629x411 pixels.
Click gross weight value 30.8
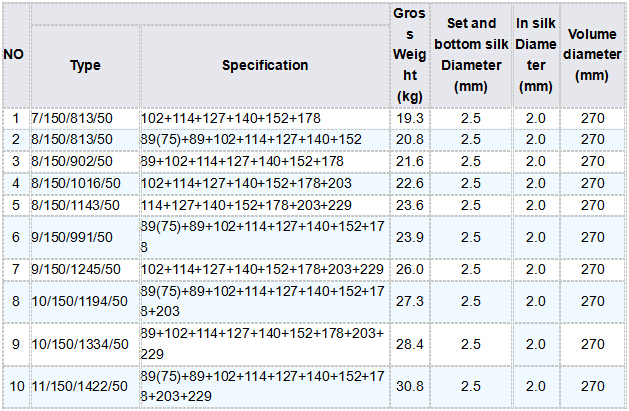pyautogui.click(x=408, y=386)
